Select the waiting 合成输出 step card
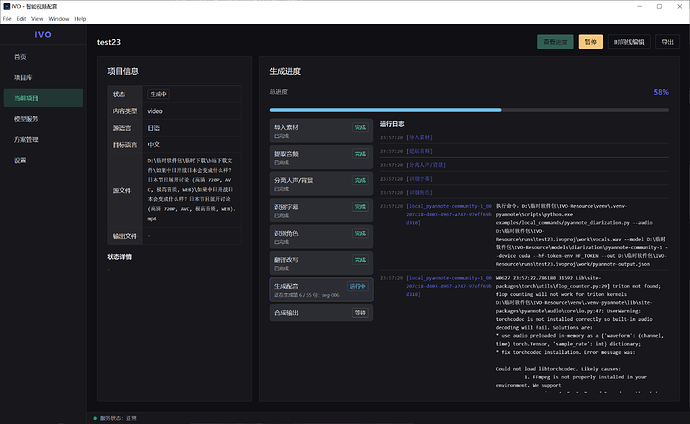The image size is (690, 424). [321, 313]
